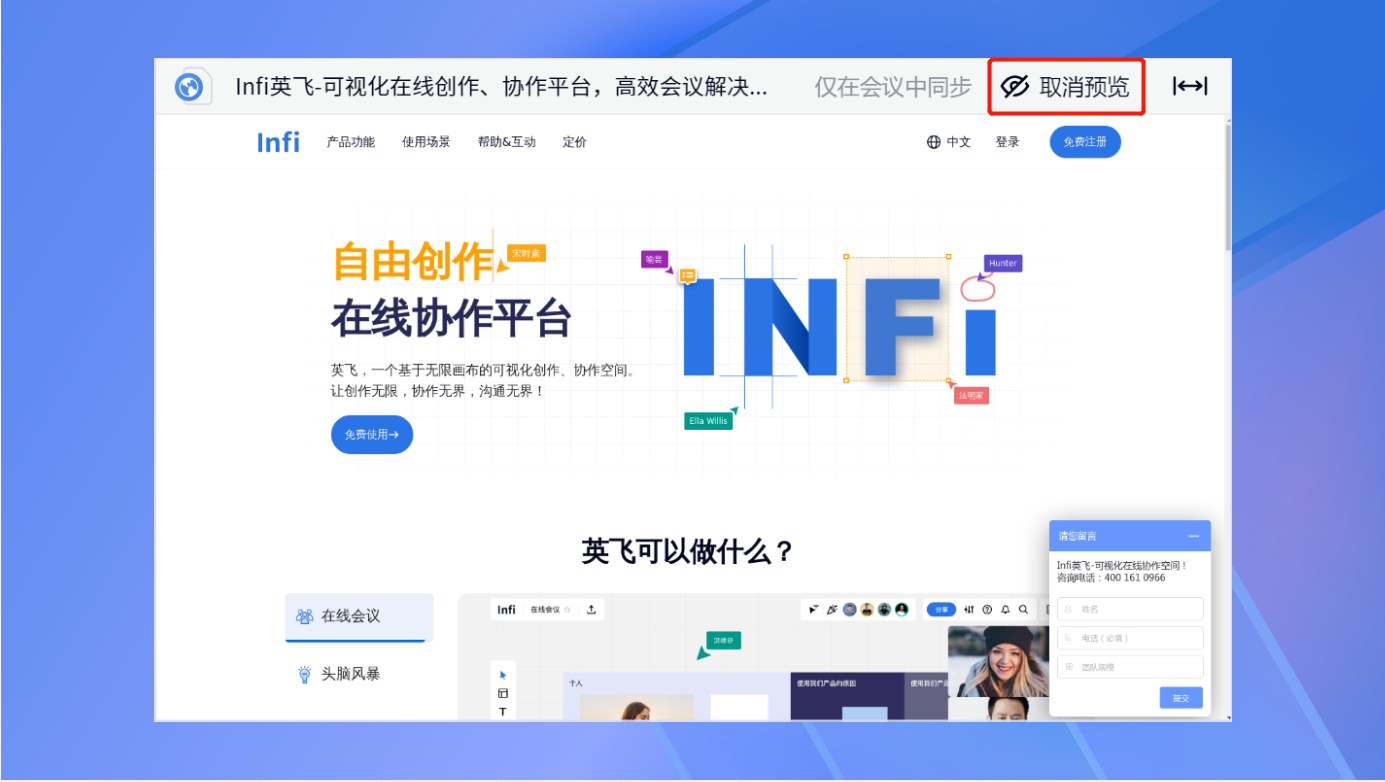The image size is (1385, 782).
Task: Minimize the 请您留言 chat widget
Action: click(1193, 537)
